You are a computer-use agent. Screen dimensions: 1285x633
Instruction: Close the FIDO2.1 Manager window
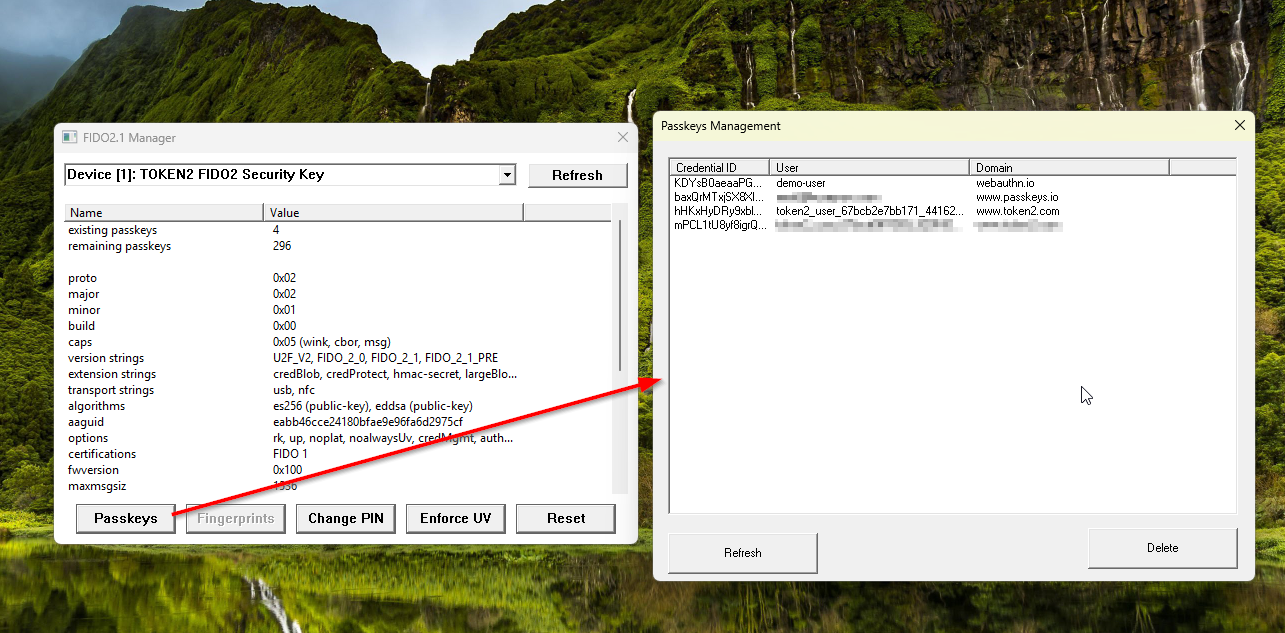623,137
